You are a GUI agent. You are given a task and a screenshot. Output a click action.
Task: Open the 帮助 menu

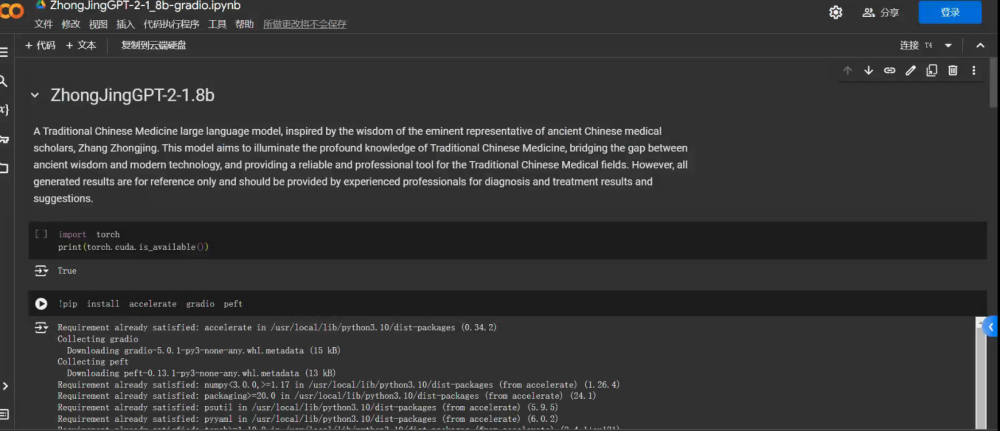[x=244, y=24]
